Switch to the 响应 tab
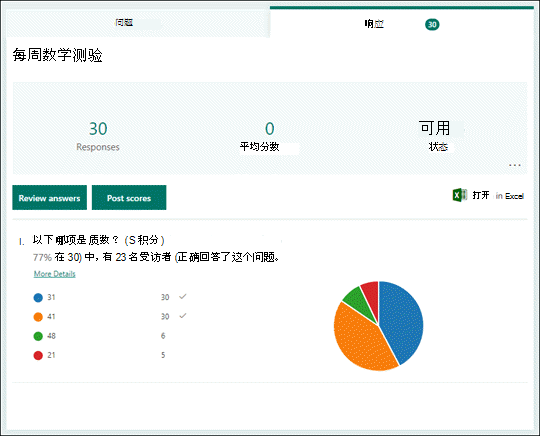The image size is (540, 436). 402,23
